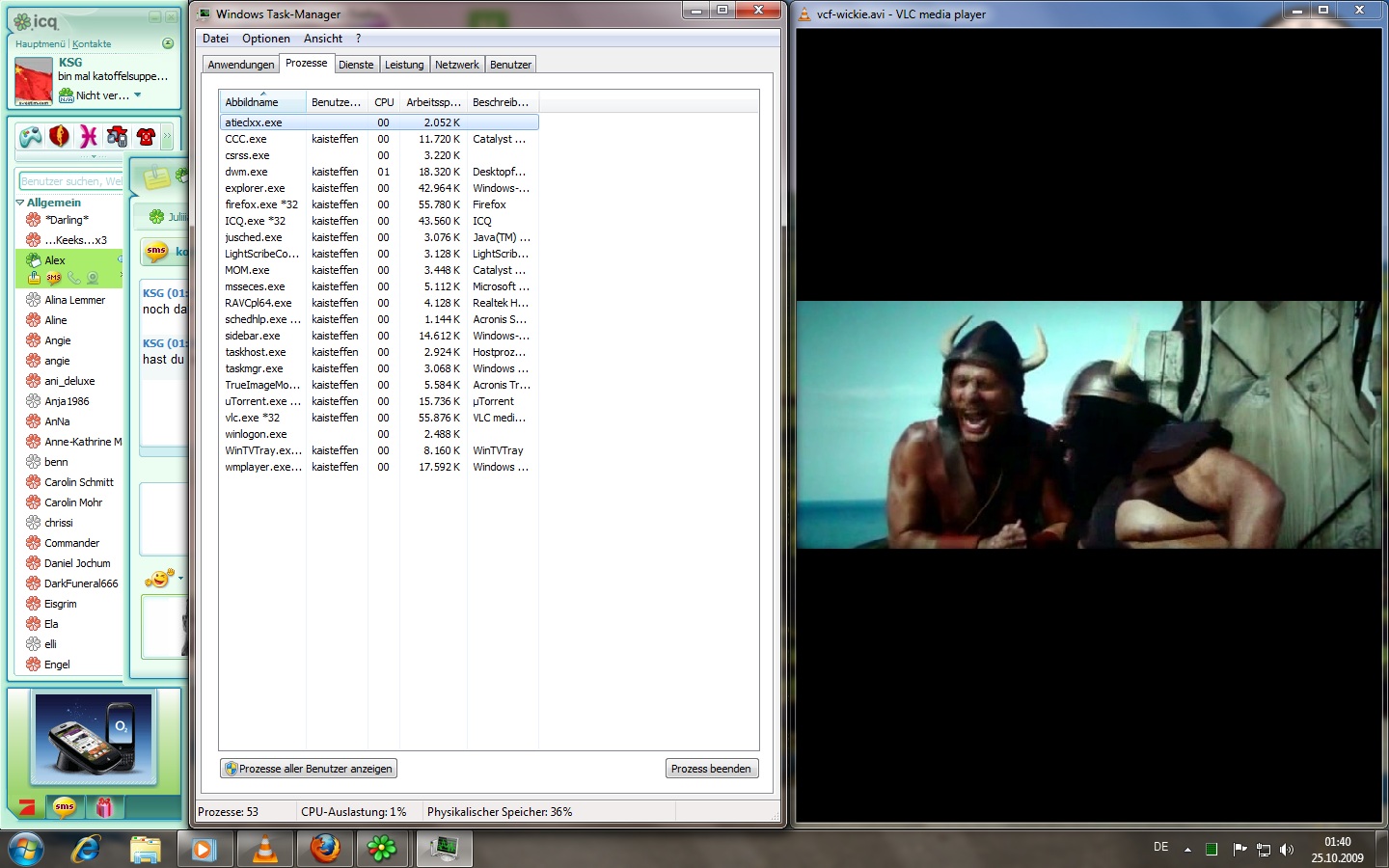Select the firefox.exe *32 process row
This screenshot has height=868, width=1389.
click(379, 204)
